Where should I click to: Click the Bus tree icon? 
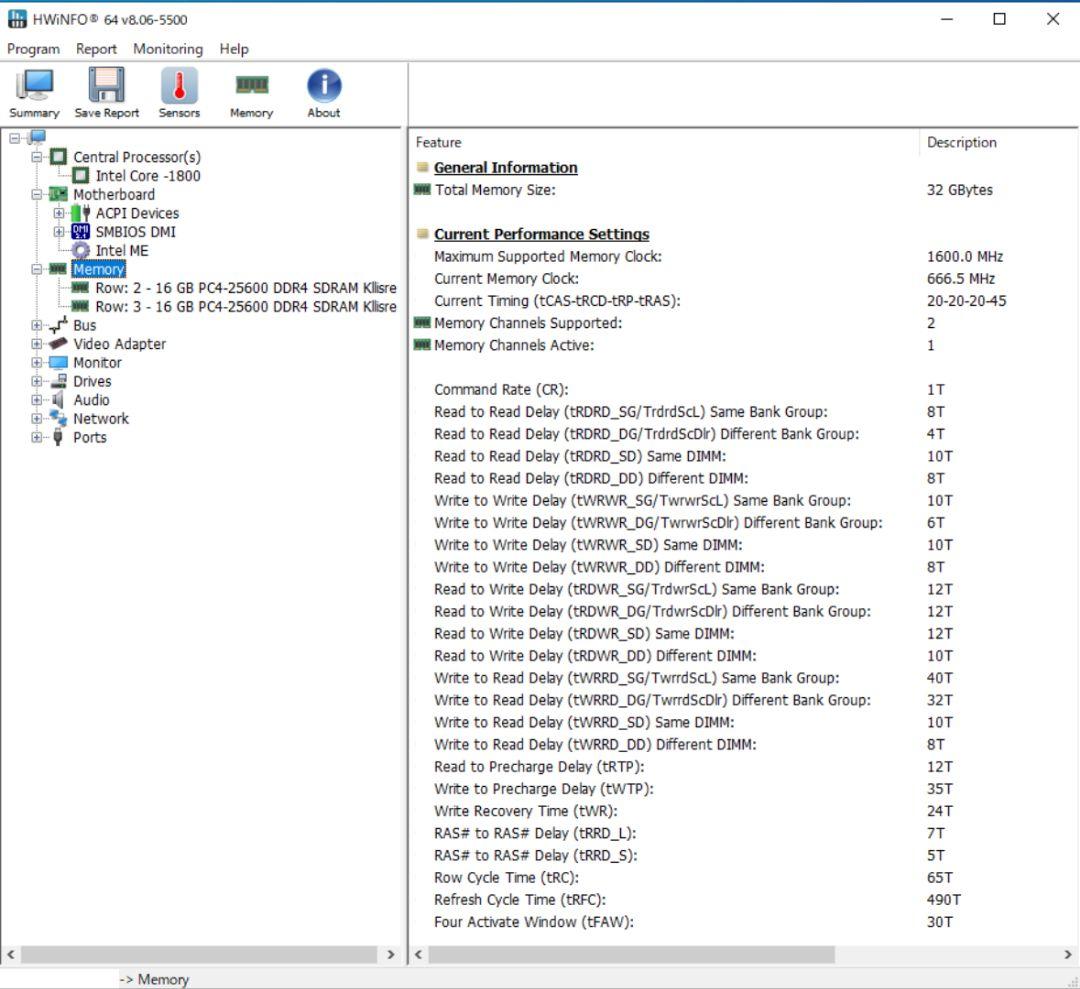pyautogui.click(x=59, y=324)
